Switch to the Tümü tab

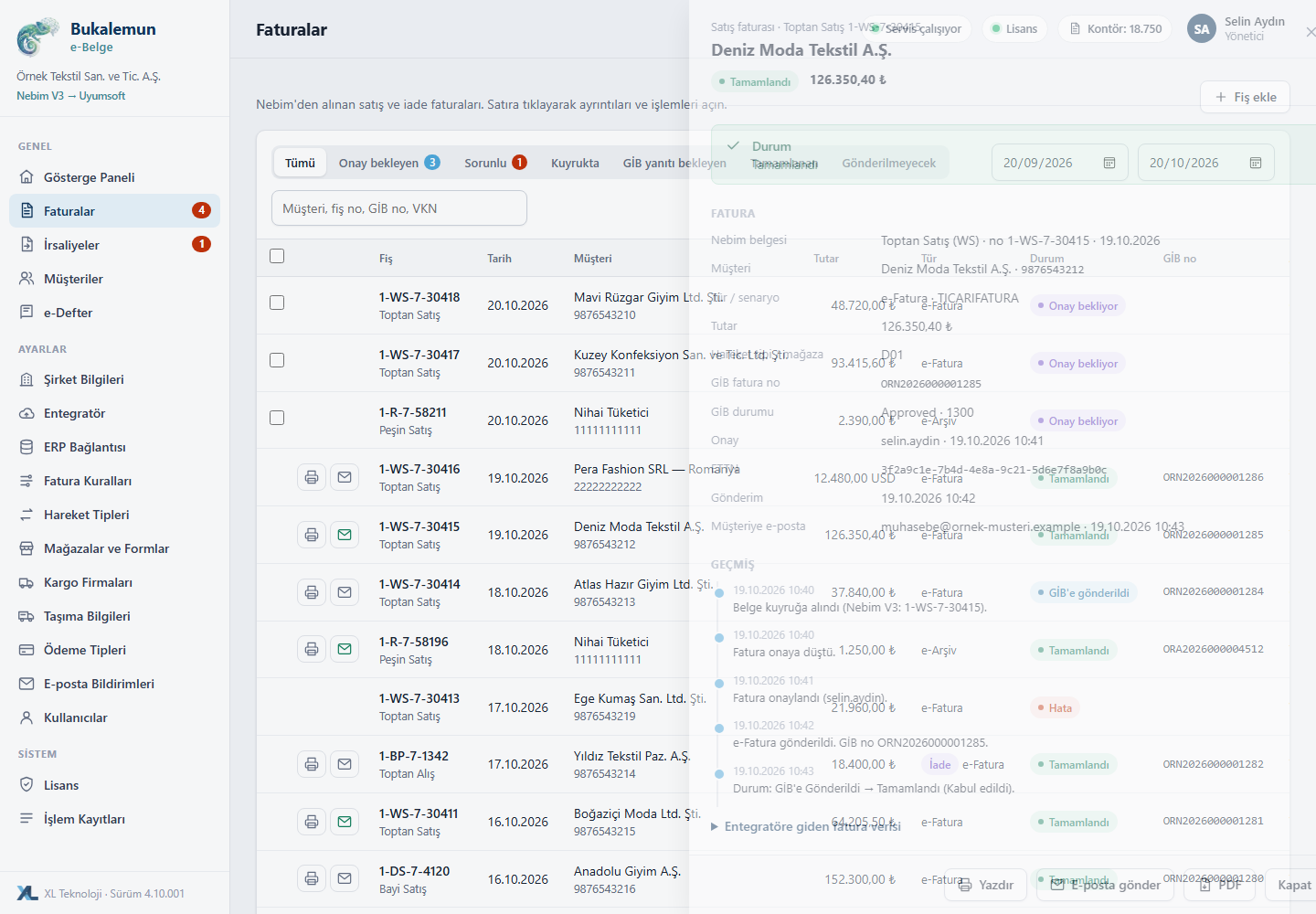tap(300, 163)
